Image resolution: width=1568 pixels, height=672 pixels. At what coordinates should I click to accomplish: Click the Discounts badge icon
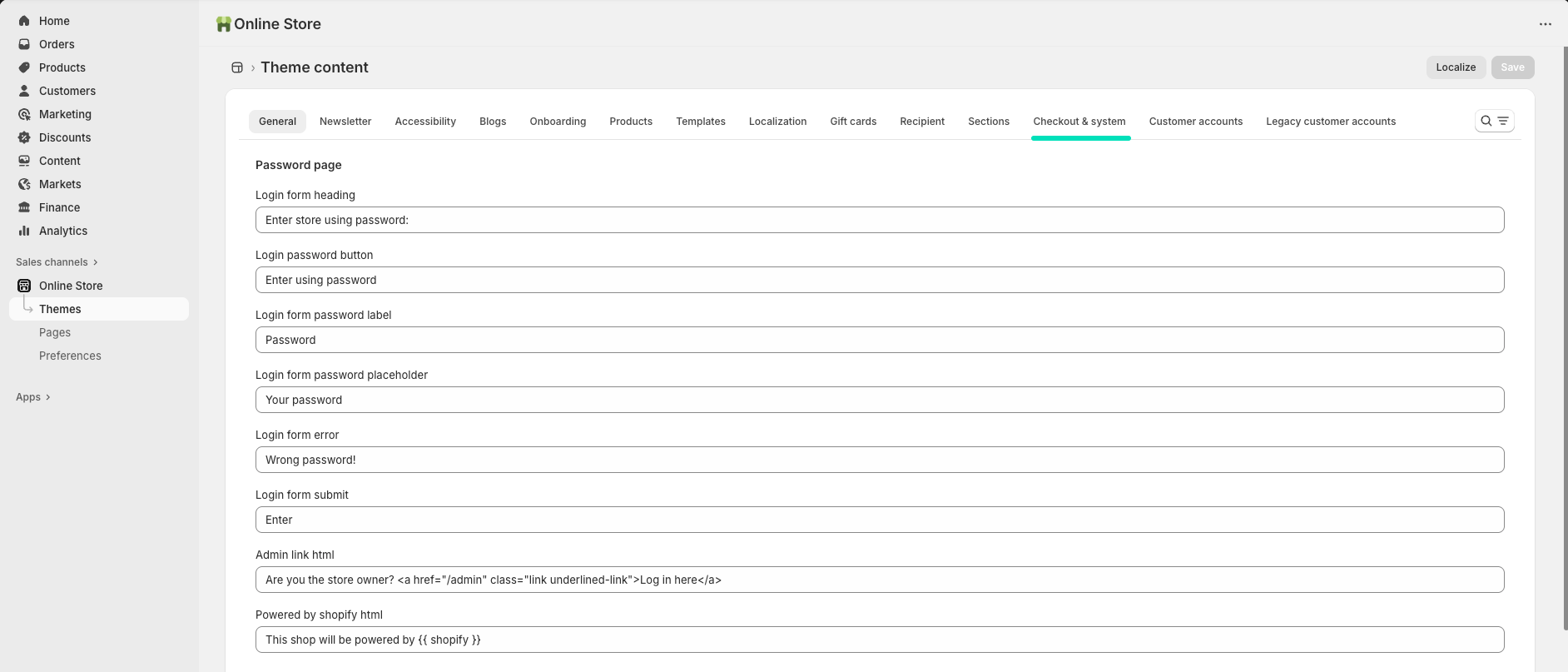click(24, 137)
